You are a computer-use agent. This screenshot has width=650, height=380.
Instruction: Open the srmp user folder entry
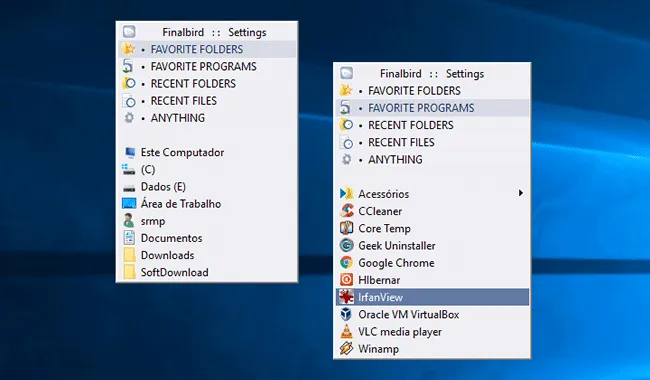click(207, 221)
